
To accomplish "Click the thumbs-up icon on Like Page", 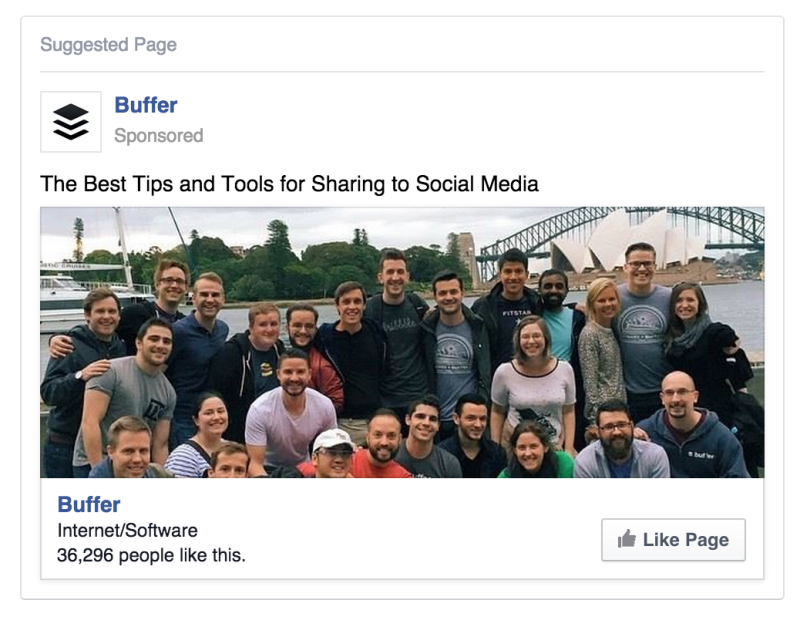I will [627, 540].
